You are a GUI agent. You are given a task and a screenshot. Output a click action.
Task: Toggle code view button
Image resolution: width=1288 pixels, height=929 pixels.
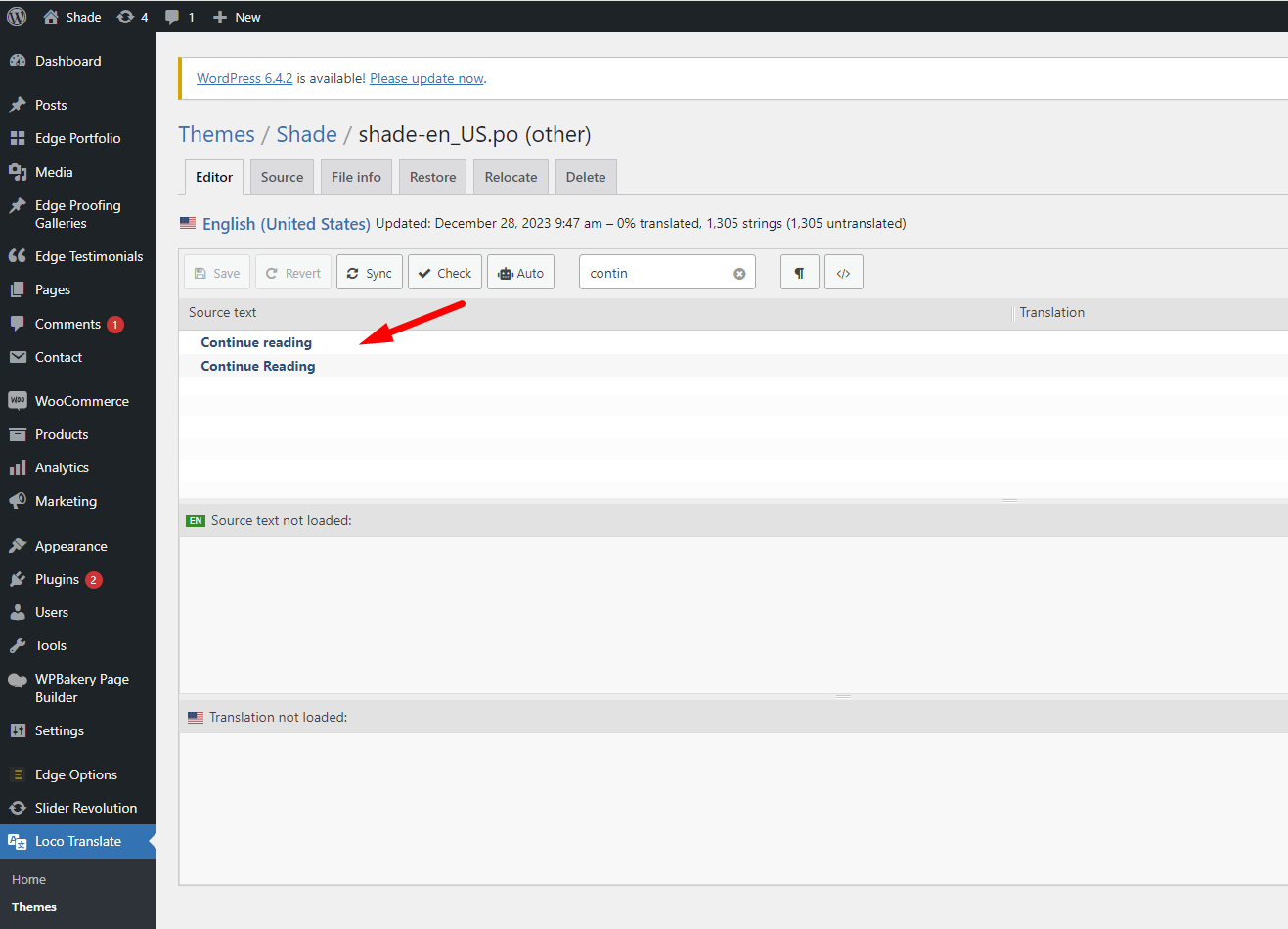tap(843, 273)
